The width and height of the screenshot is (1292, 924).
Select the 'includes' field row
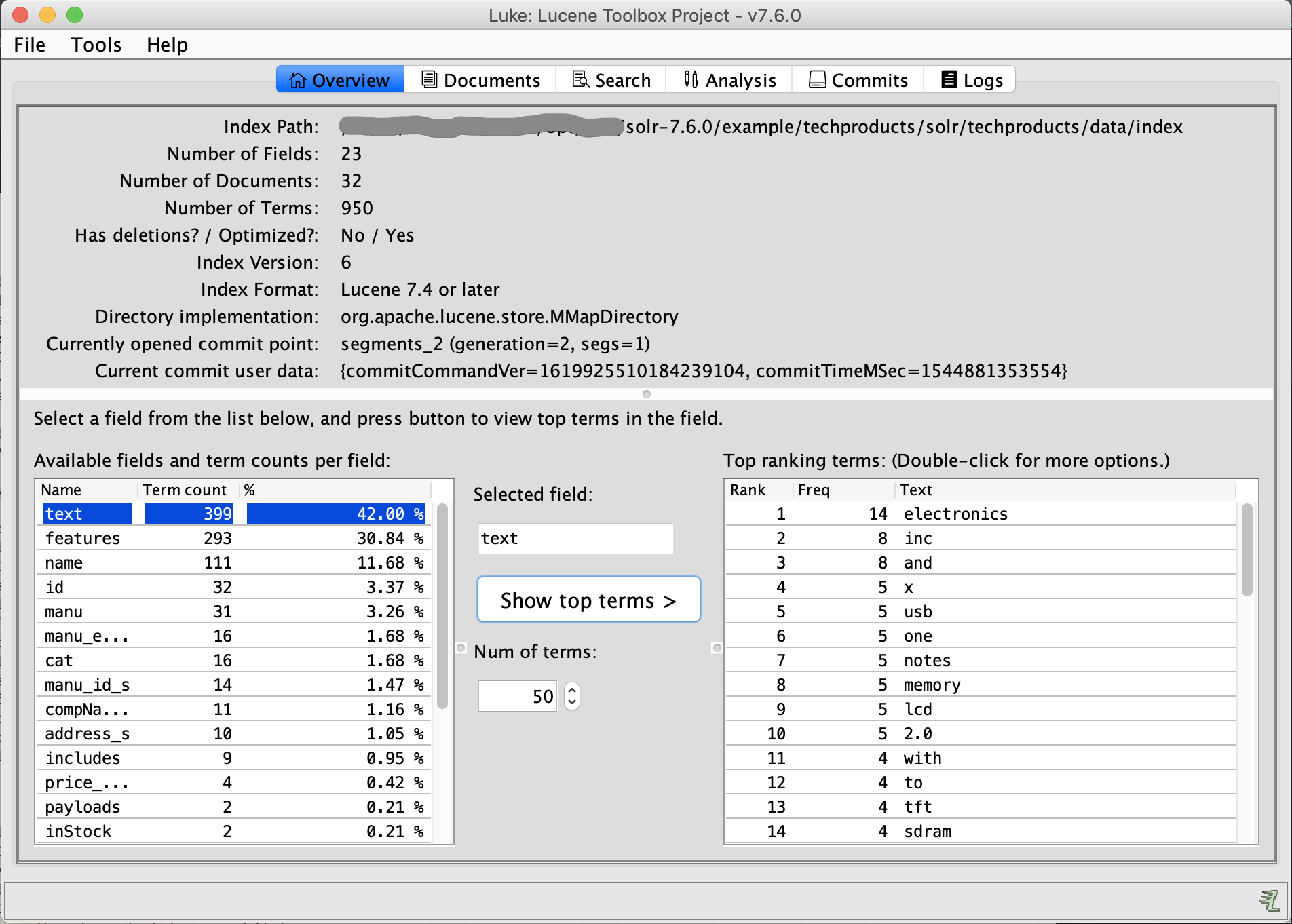(235, 758)
